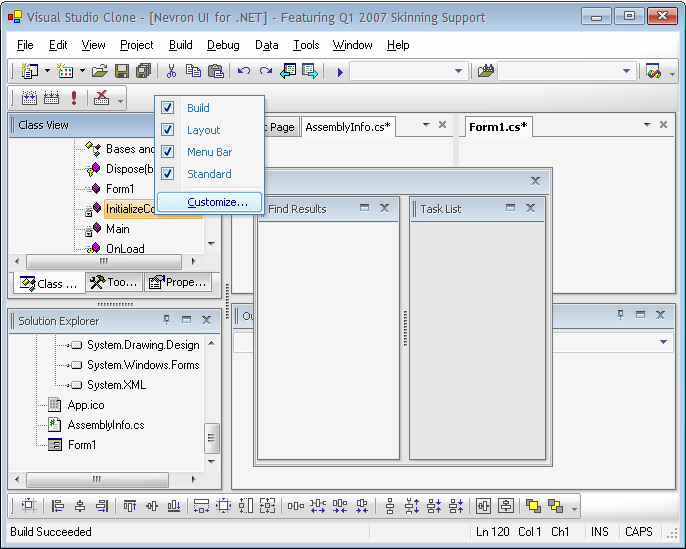This screenshot has height=549, width=686.
Task: Click the Paste clipboard icon
Action: tap(215, 71)
